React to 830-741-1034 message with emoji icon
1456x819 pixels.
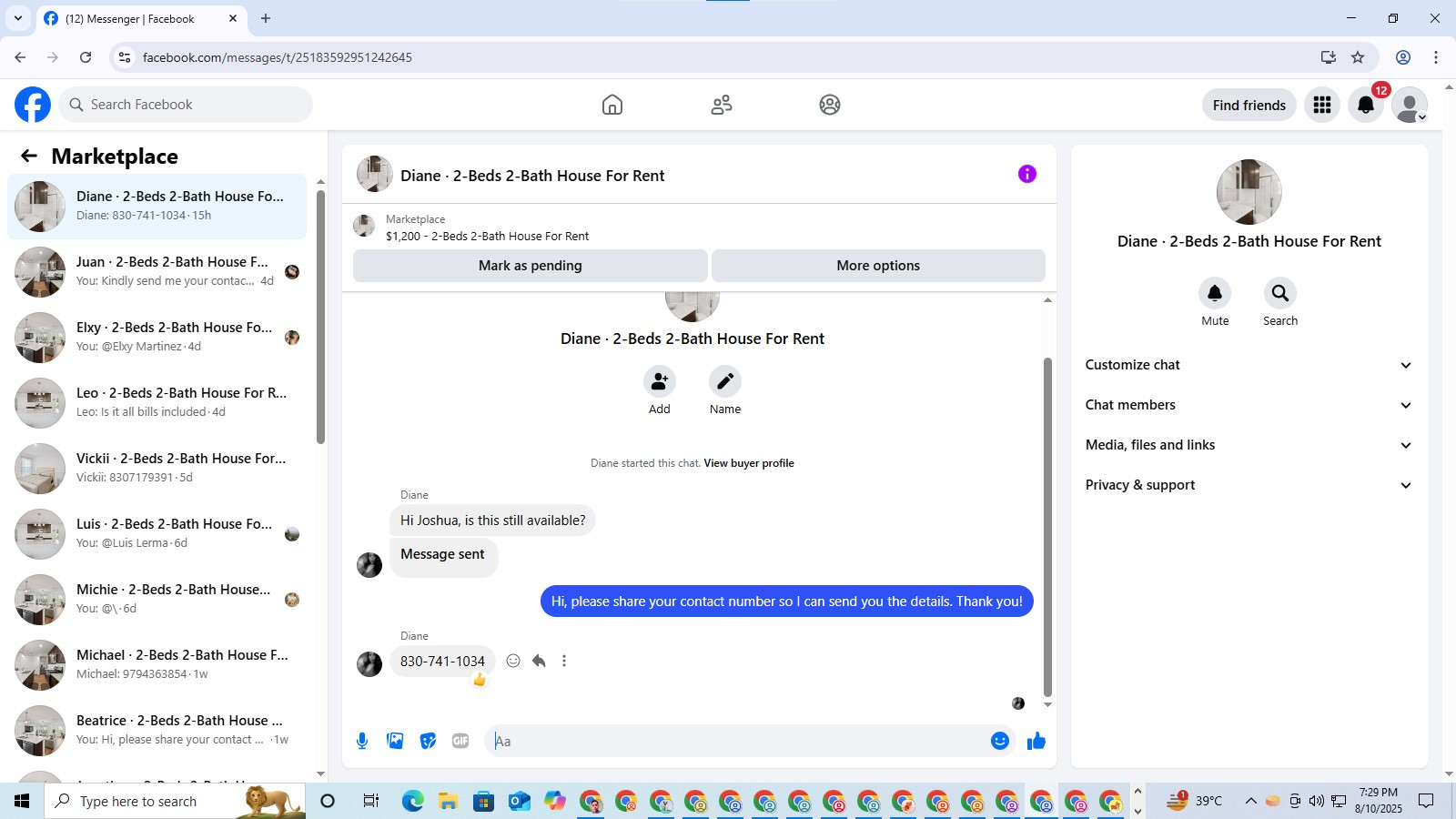[x=513, y=661]
